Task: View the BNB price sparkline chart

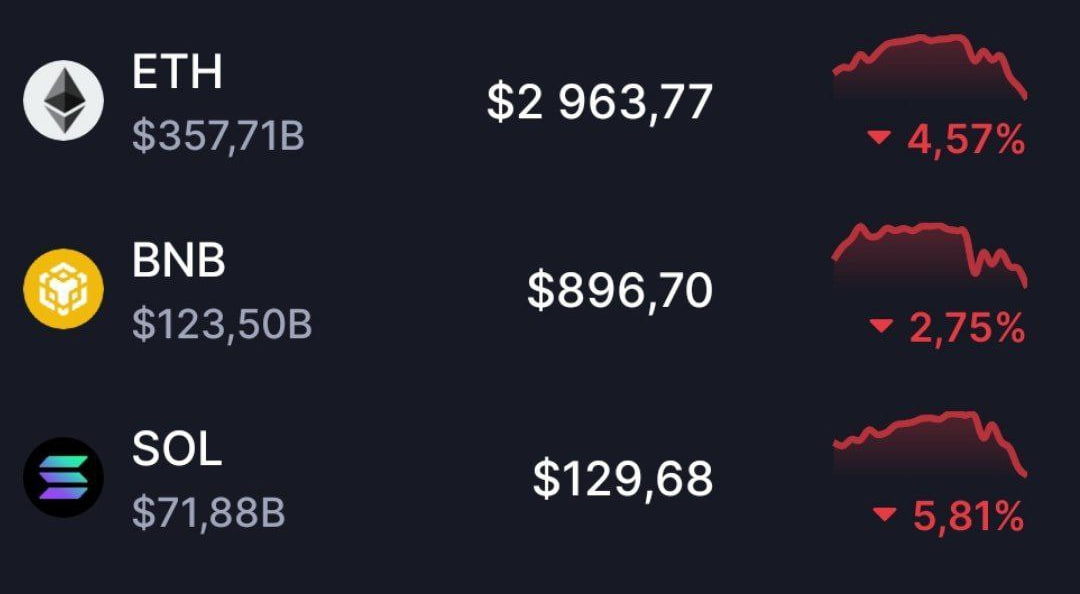Action: coord(930,254)
